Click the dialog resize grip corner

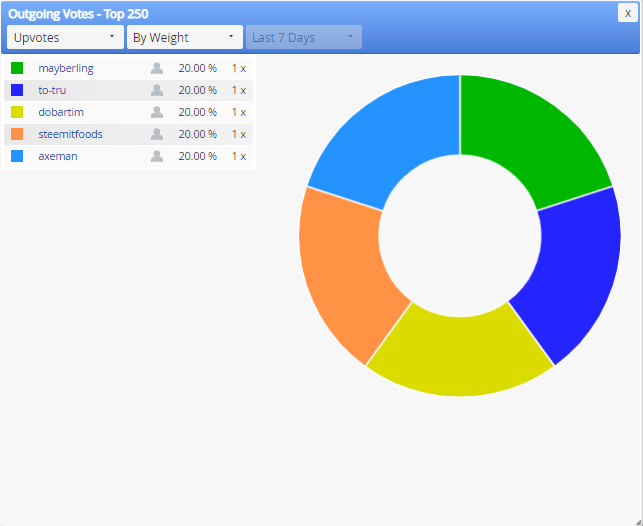coord(638,521)
